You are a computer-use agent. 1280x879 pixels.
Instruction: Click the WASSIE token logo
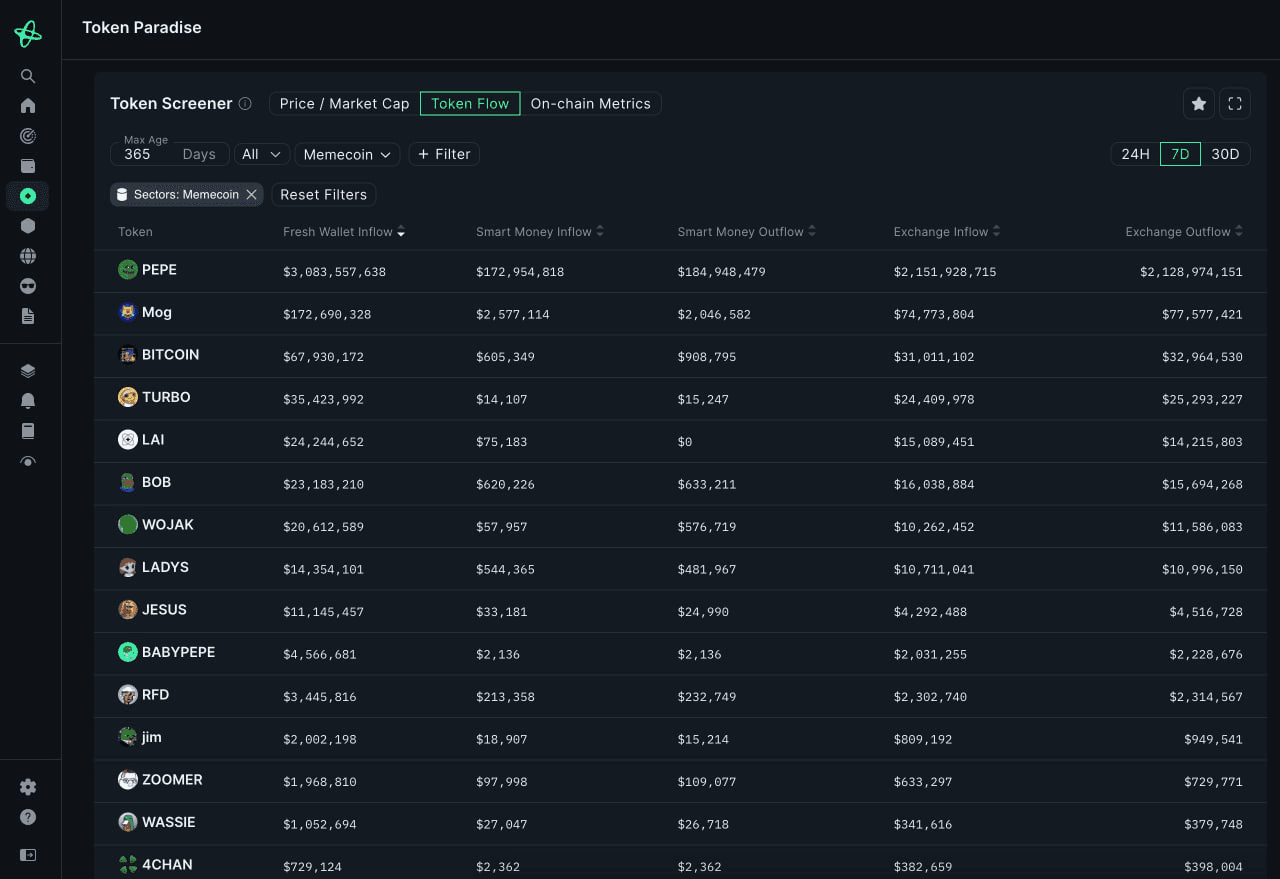127,822
